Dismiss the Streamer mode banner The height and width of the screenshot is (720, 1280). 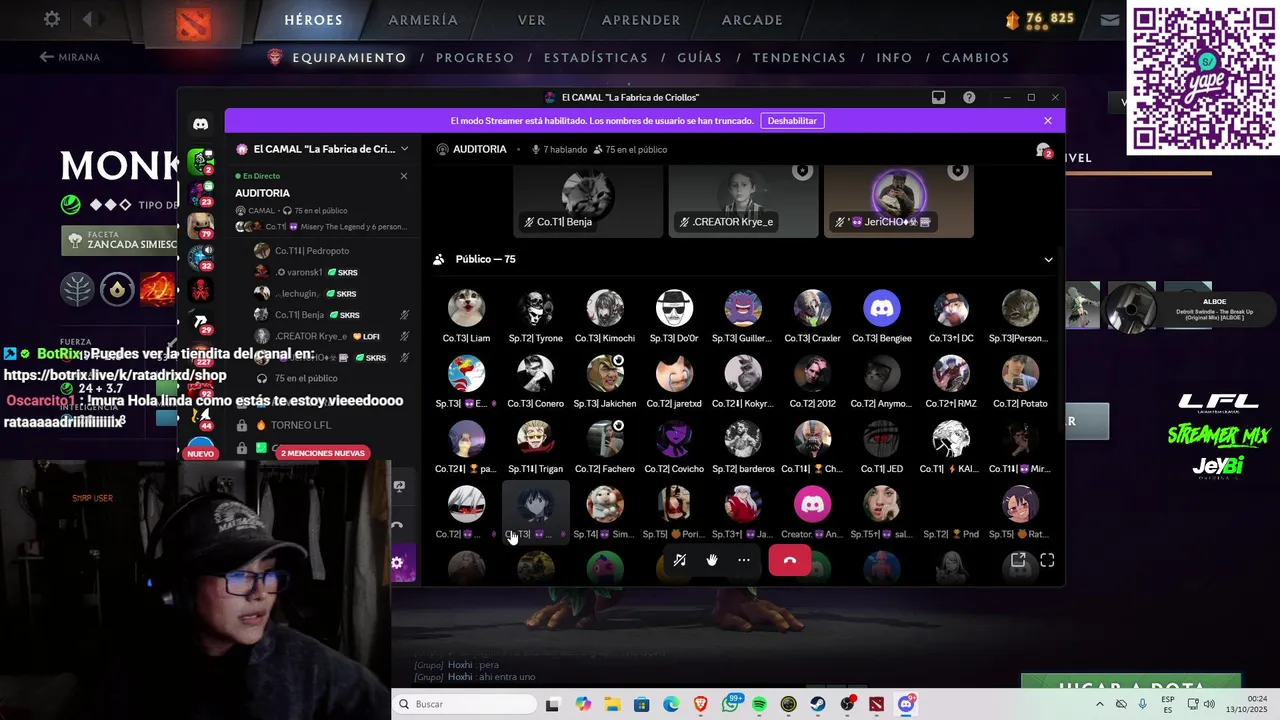1047,121
